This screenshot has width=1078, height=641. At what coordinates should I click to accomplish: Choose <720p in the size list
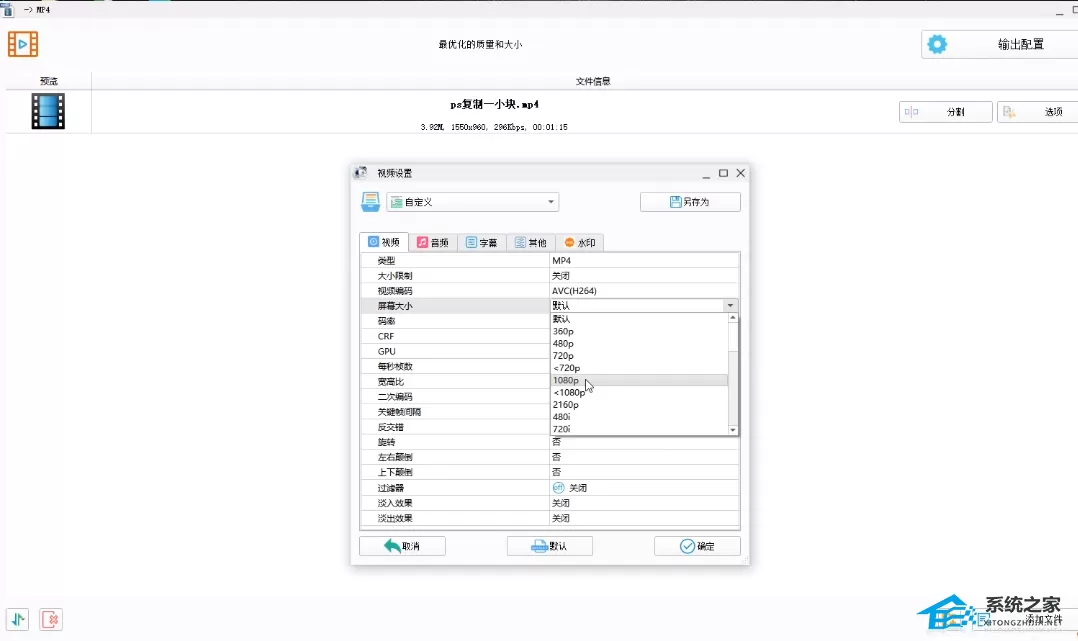566,368
